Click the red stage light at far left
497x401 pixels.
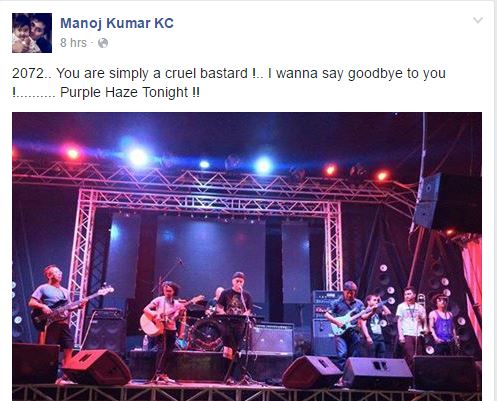tap(73, 153)
